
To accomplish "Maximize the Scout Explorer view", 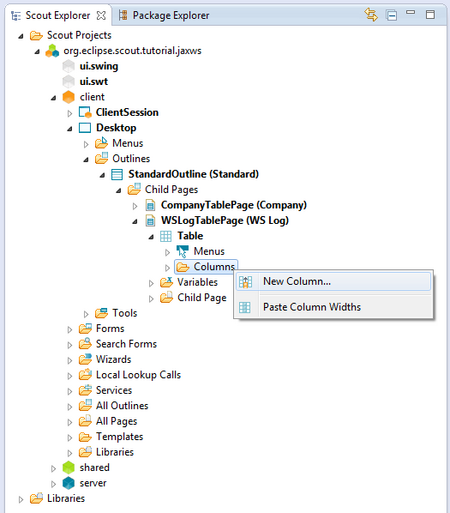I will [x=430, y=15].
